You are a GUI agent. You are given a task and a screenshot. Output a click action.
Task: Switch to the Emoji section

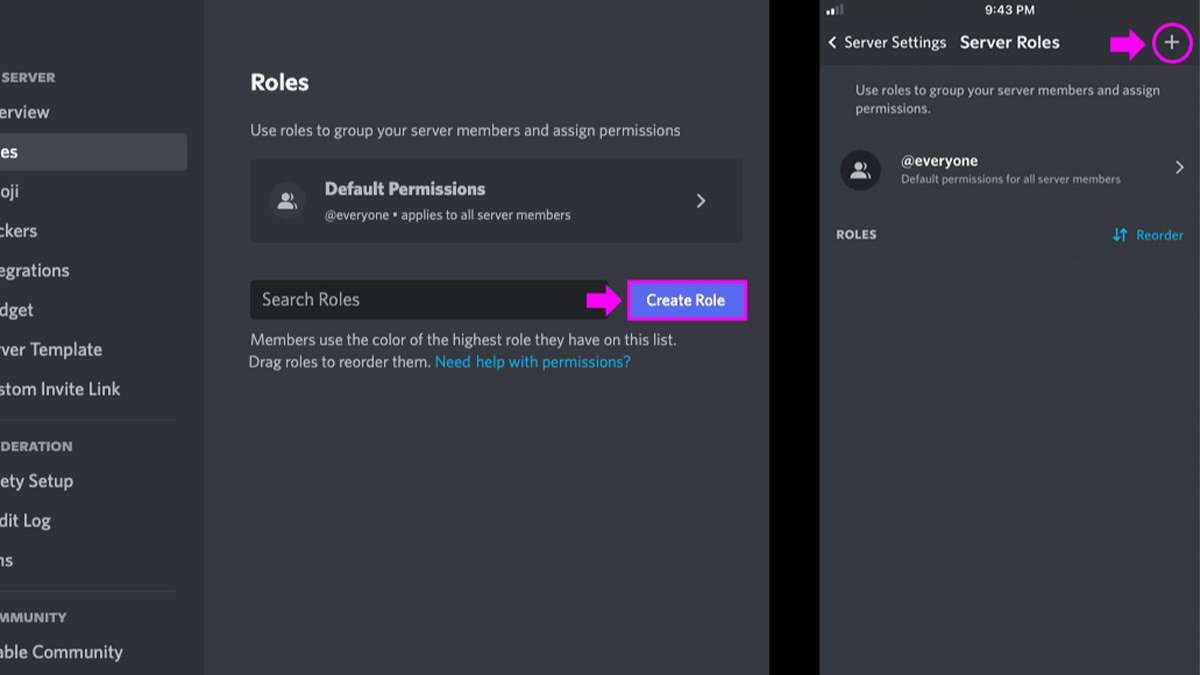pos(18,191)
